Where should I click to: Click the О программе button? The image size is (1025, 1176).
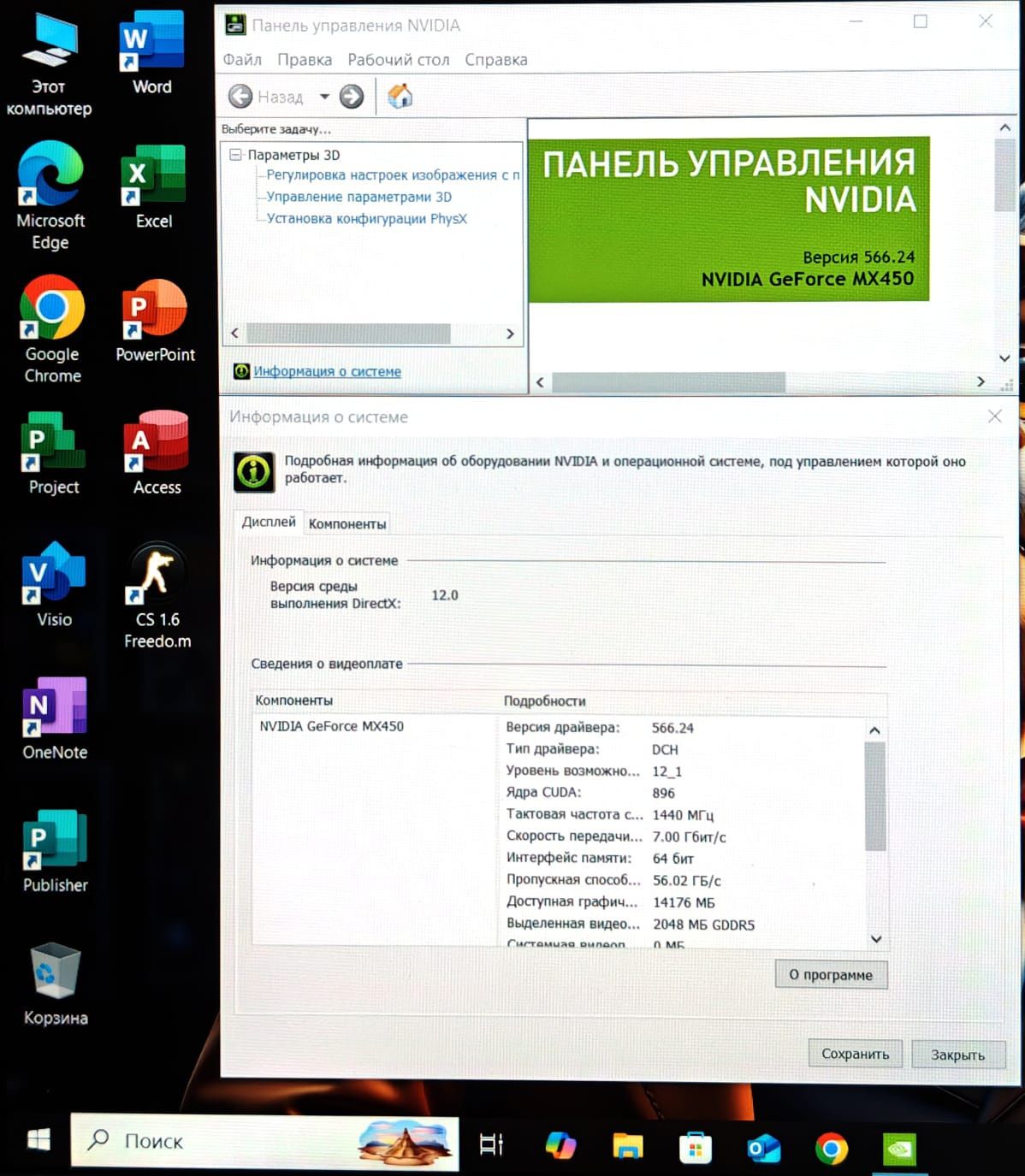831,975
